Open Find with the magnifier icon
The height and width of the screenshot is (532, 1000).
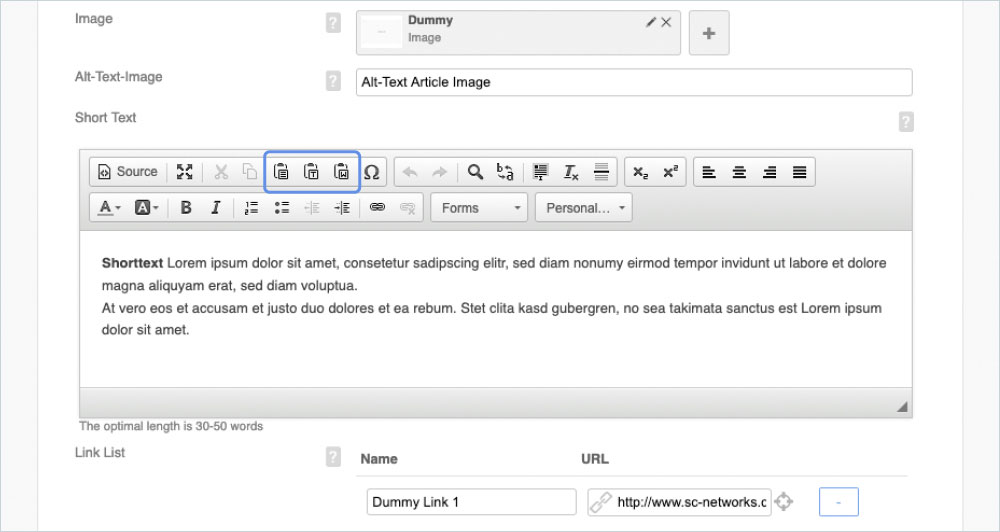(475, 172)
